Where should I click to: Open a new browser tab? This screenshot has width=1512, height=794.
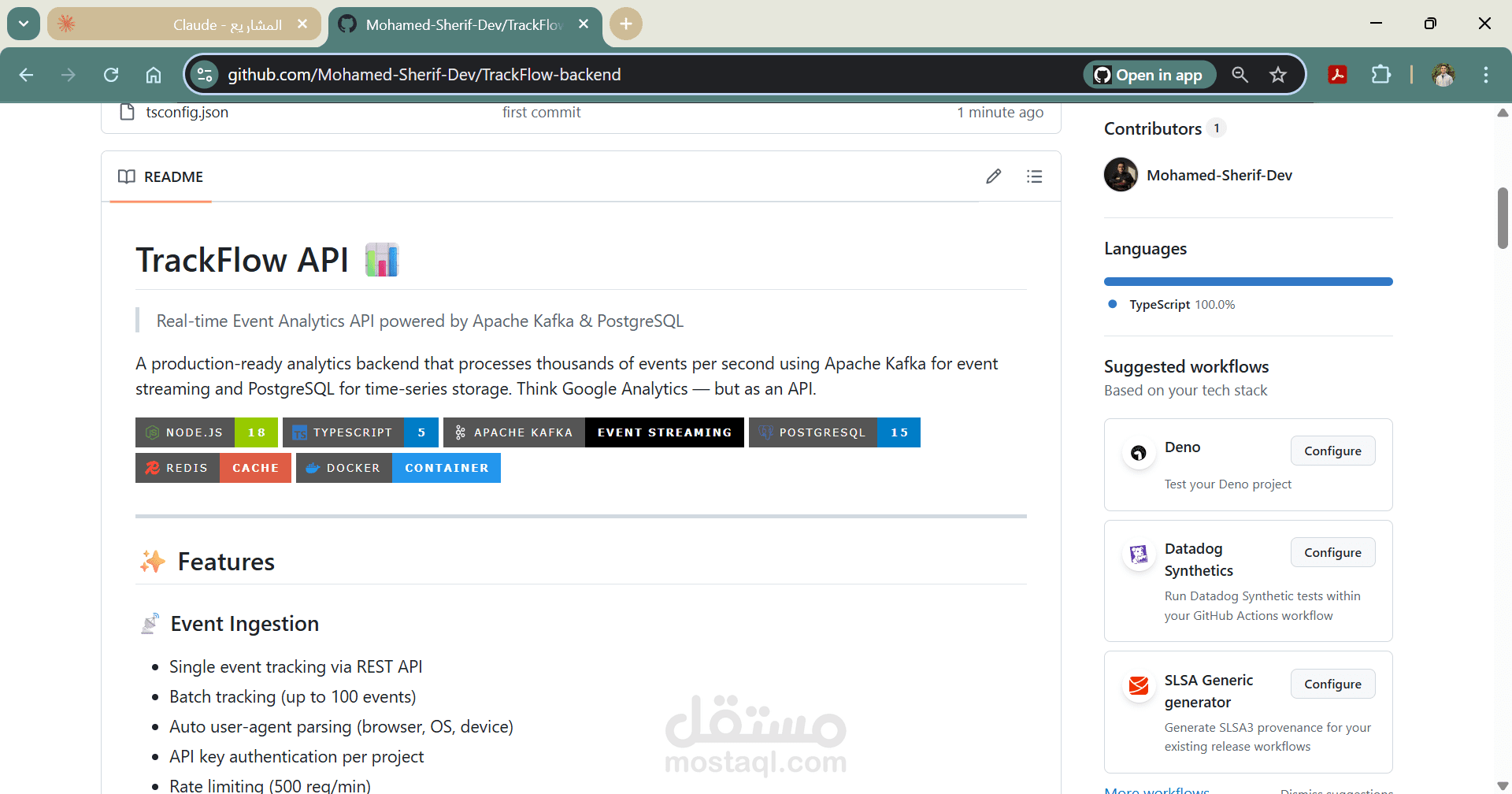click(x=626, y=24)
